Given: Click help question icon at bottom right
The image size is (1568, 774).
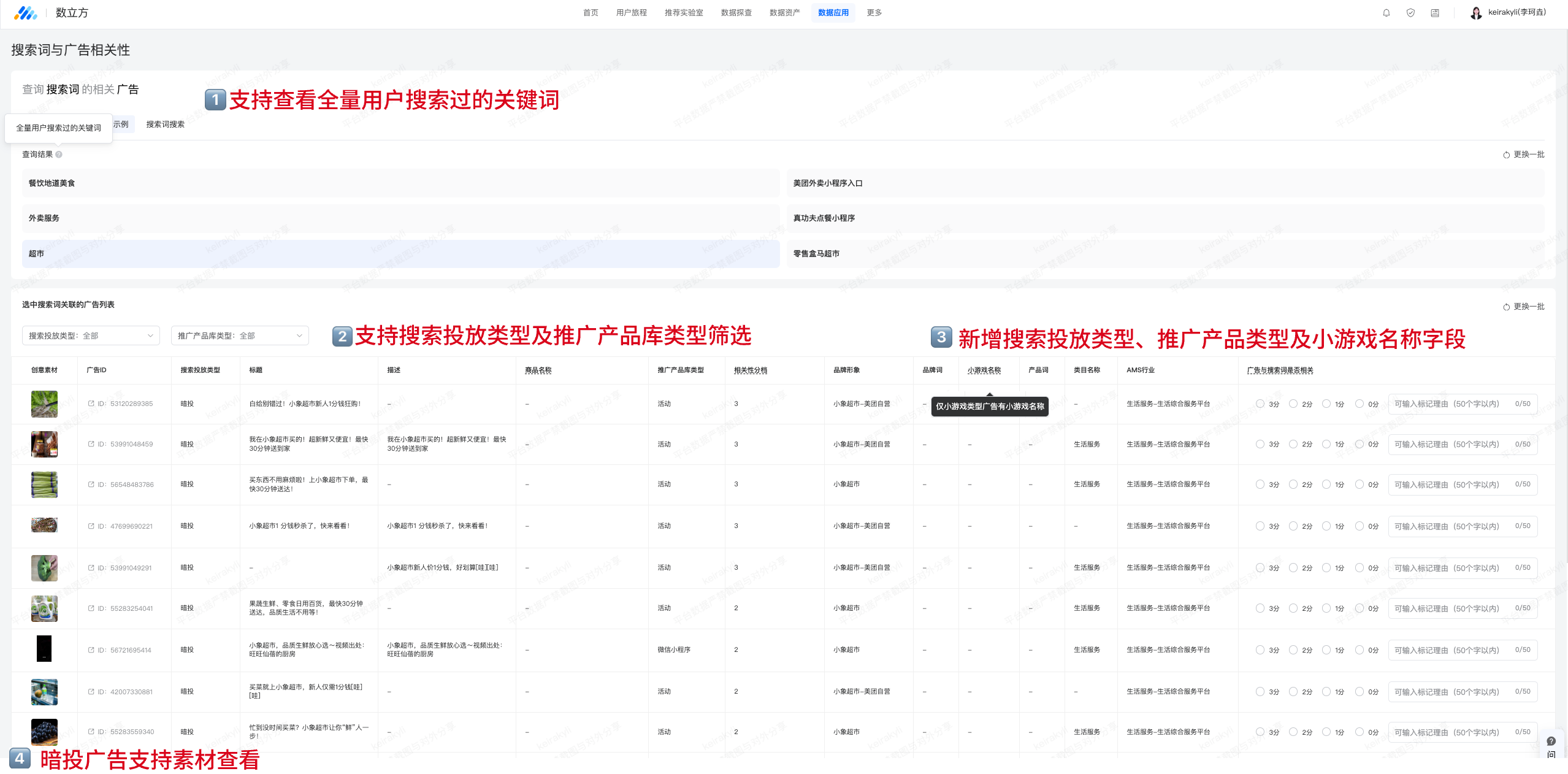Looking at the screenshot, I should click(1551, 741).
